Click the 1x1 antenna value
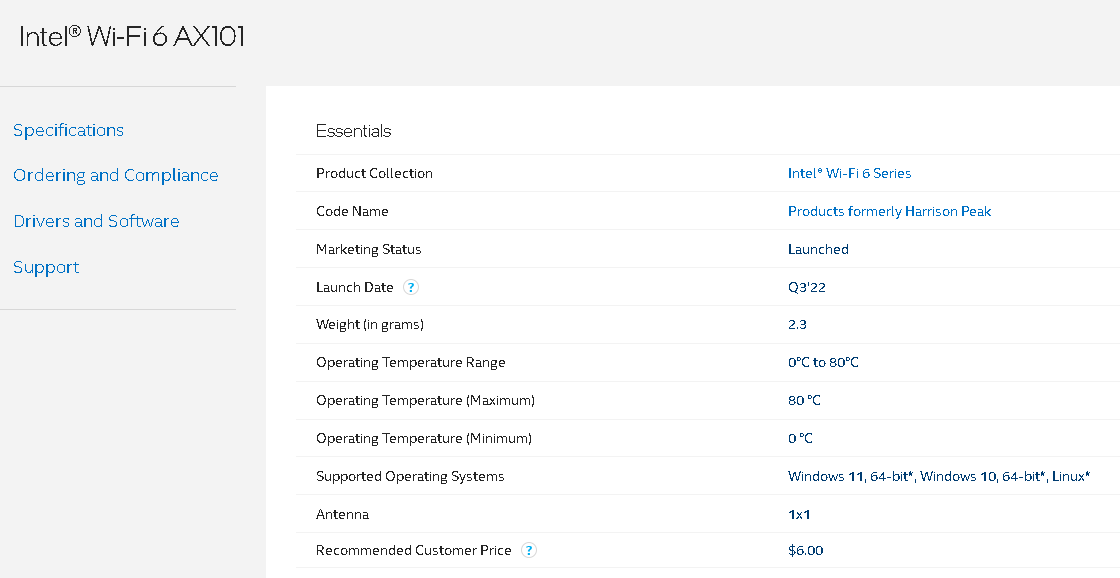 (x=800, y=514)
